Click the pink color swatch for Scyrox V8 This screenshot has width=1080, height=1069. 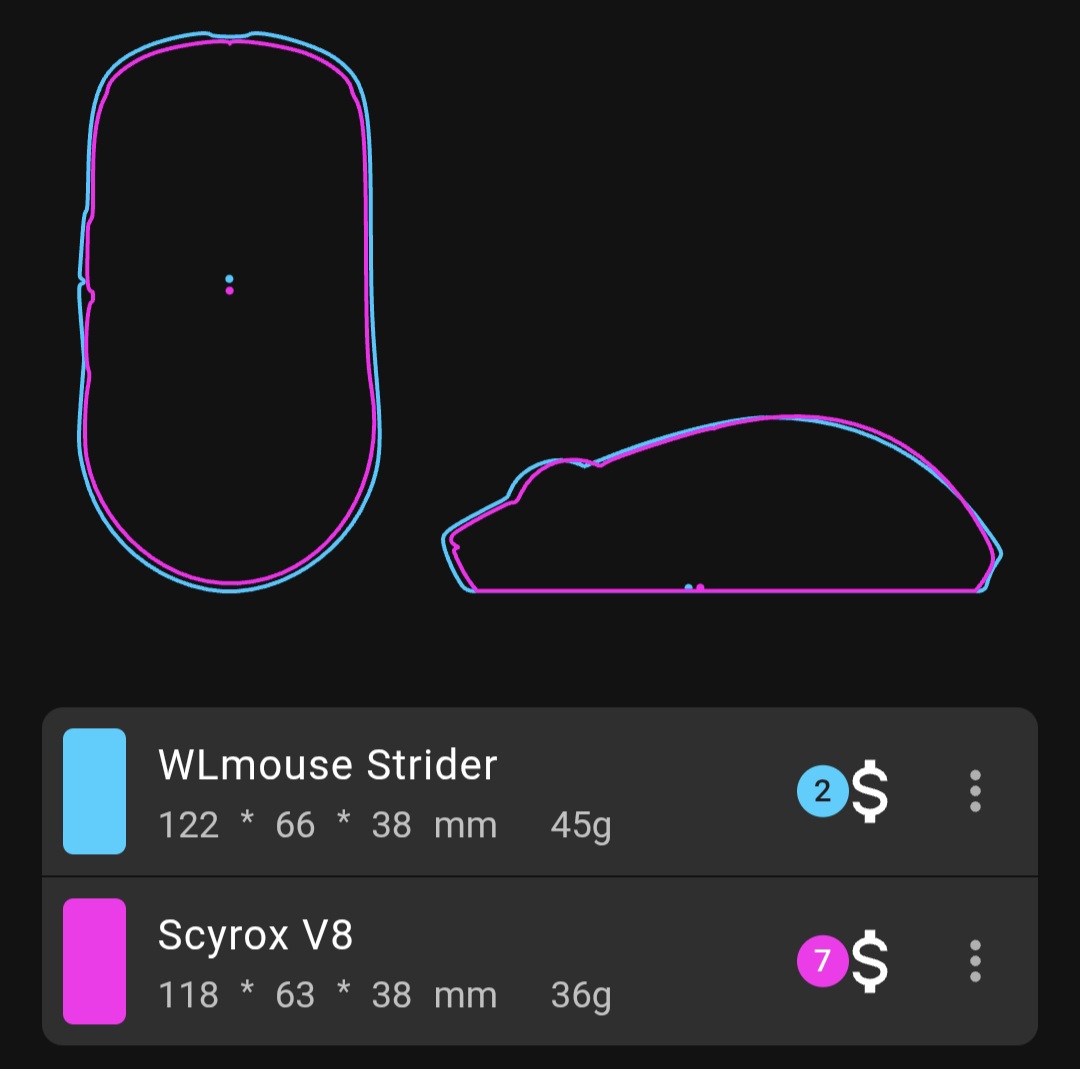(95, 961)
